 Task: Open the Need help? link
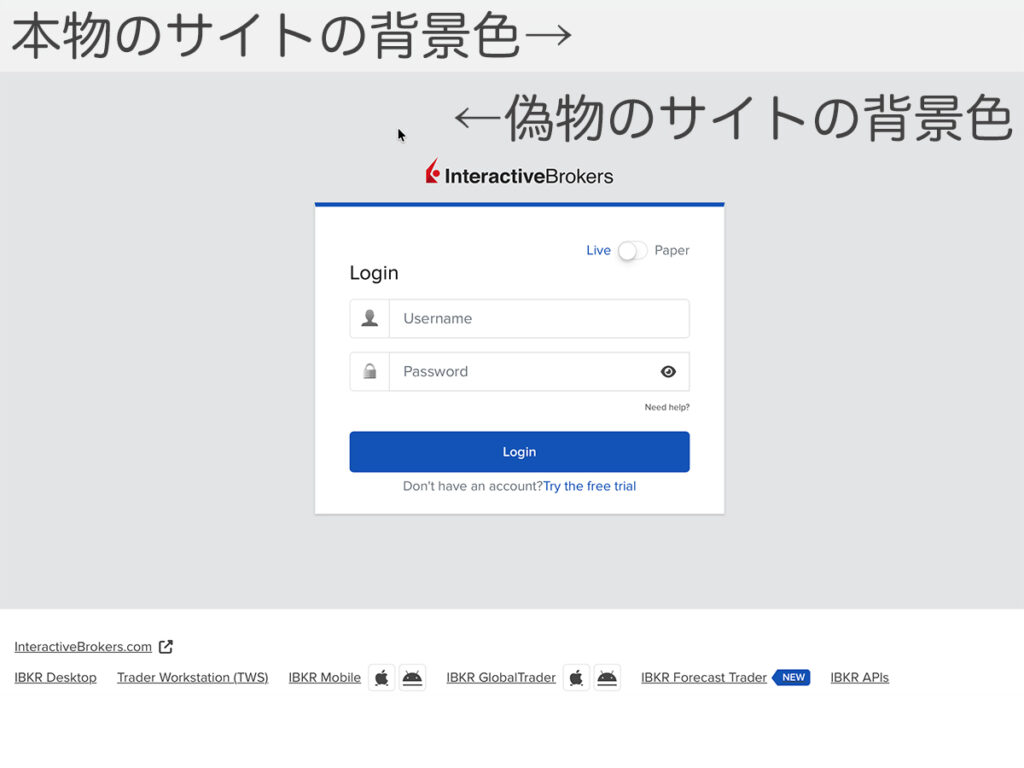667,408
